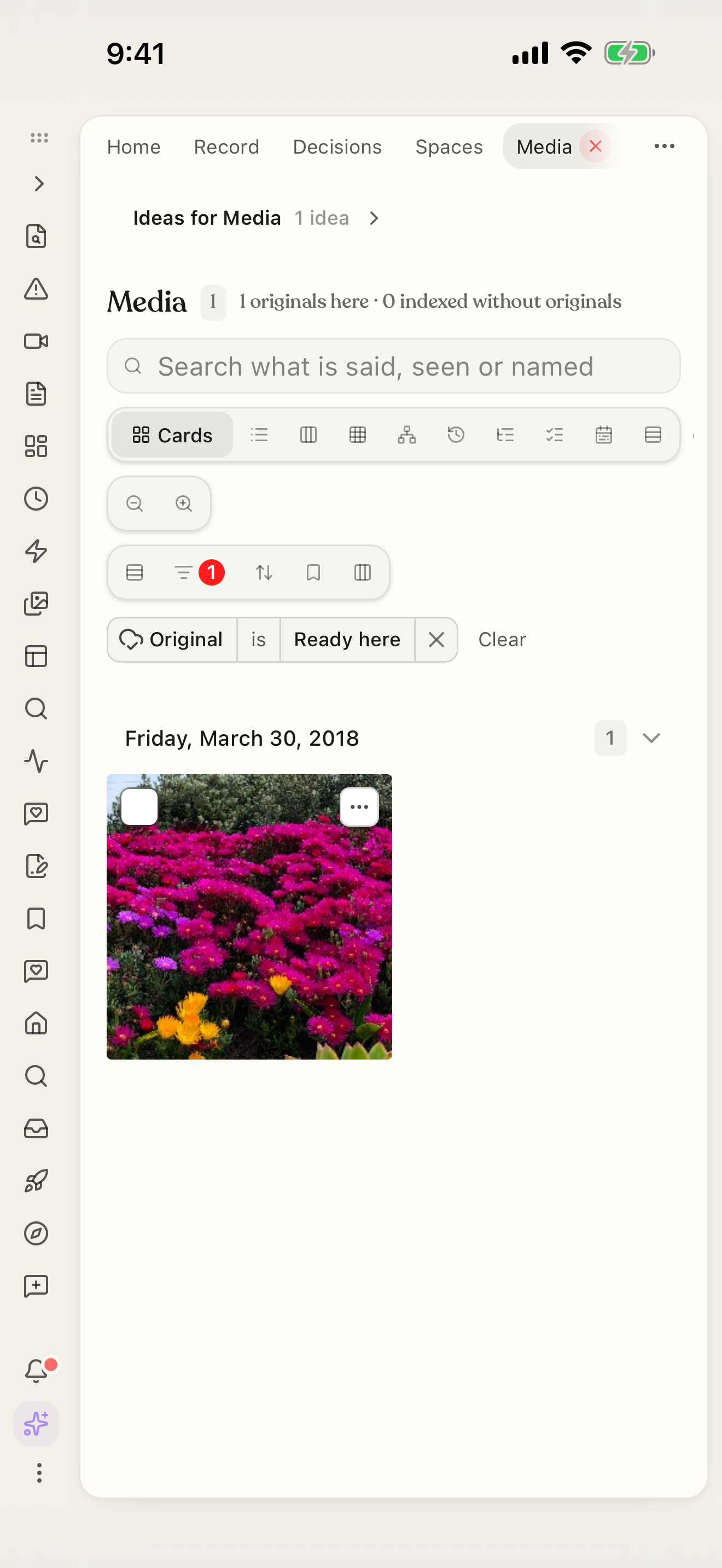Open the home icon in the sidebar
The width and height of the screenshot is (722, 1568).
pyautogui.click(x=37, y=1023)
